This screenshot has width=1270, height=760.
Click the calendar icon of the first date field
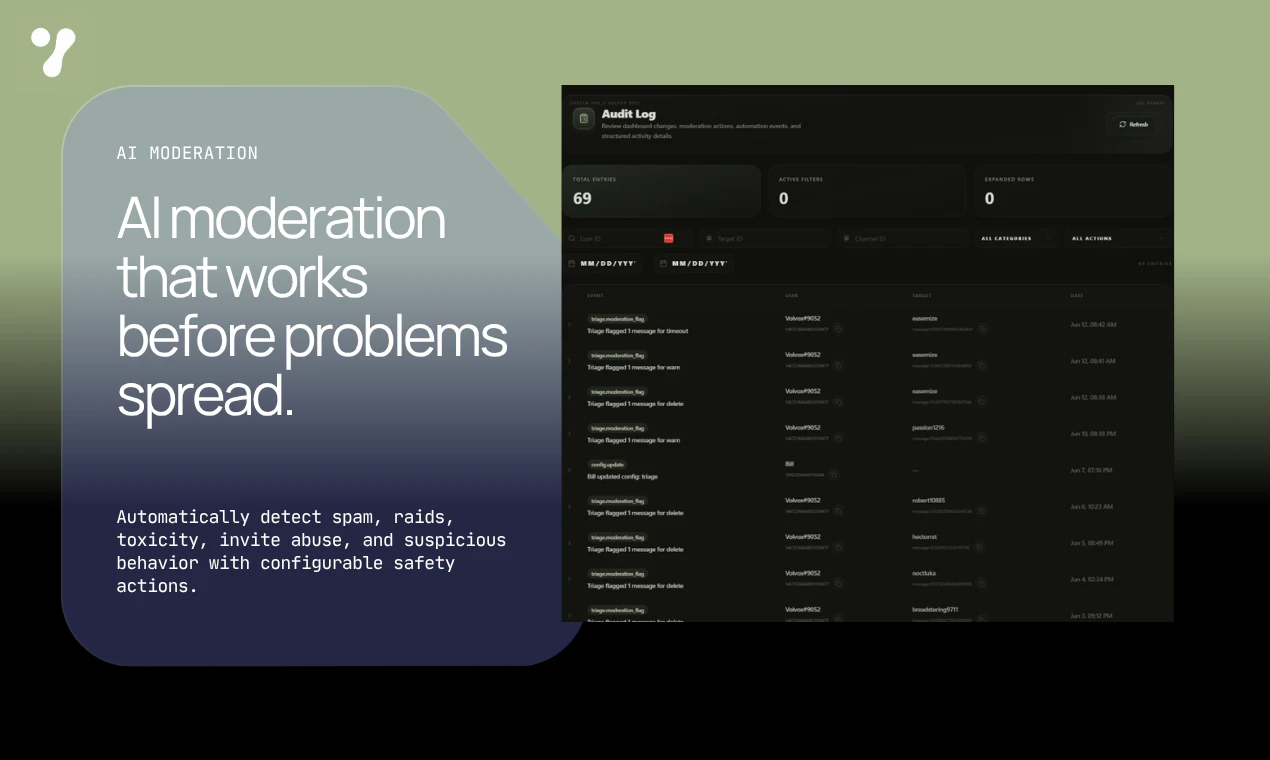tap(572, 264)
